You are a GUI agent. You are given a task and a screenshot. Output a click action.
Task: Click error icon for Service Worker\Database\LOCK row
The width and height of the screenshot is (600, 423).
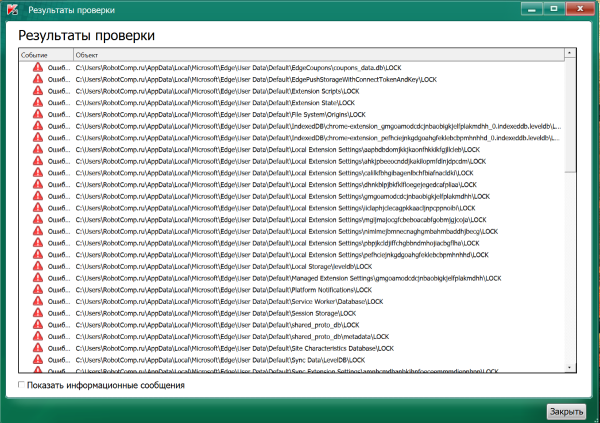point(38,301)
